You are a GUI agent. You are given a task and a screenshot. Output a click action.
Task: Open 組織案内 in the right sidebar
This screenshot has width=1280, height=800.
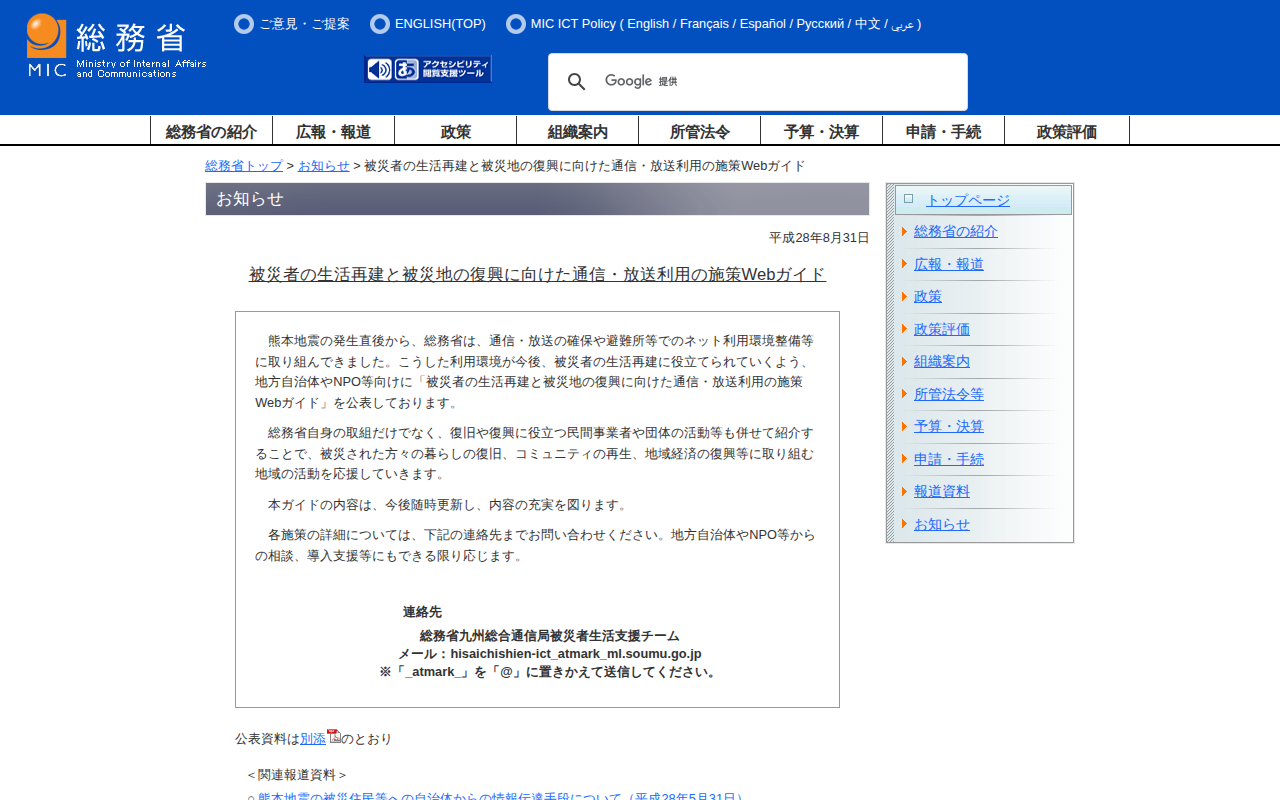point(941,362)
